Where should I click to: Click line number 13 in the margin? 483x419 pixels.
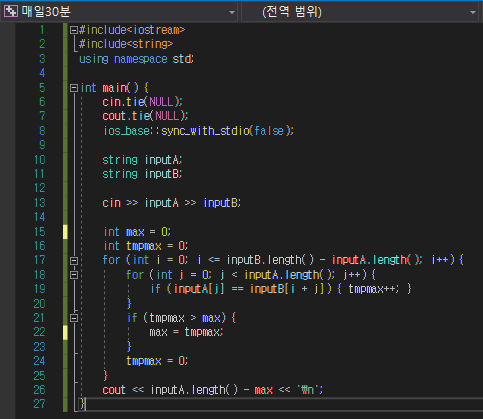pyautogui.click(x=40, y=203)
